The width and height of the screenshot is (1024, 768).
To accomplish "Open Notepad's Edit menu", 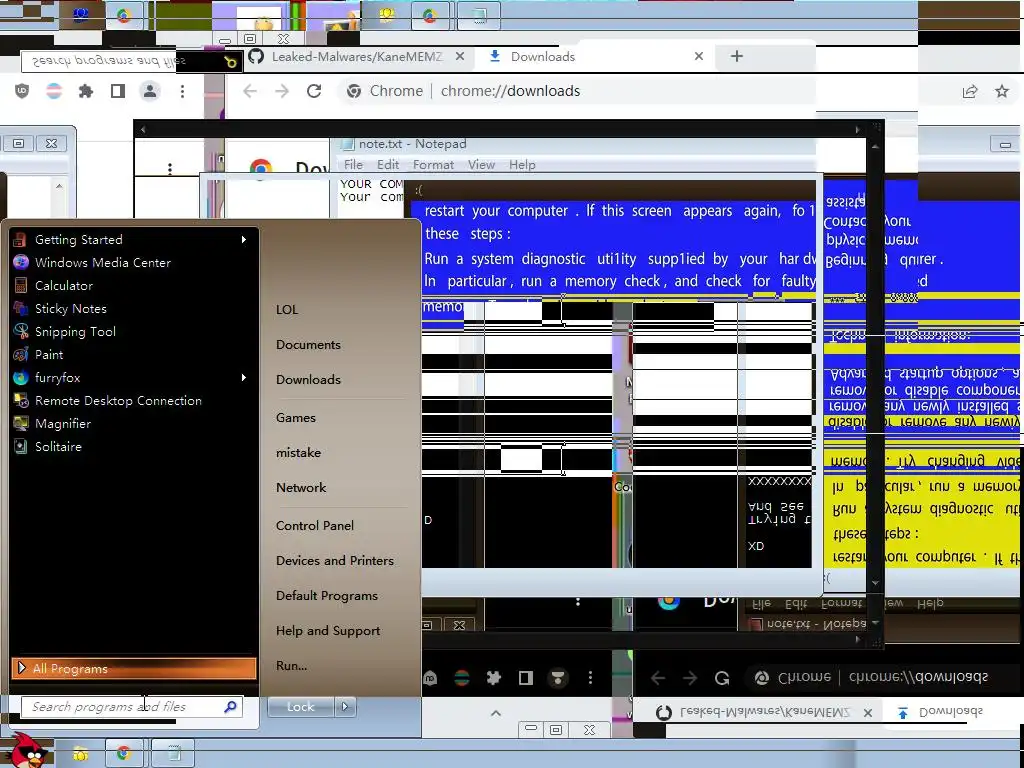I will pyautogui.click(x=388, y=165).
